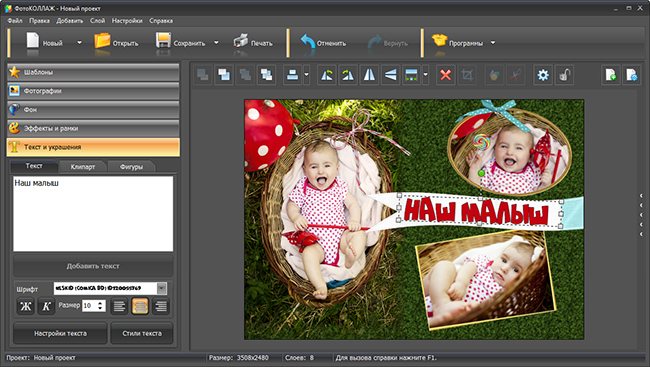The height and width of the screenshot is (367, 650).
Task: Click the distribute/fit layer icon
Action: (412, 75)
